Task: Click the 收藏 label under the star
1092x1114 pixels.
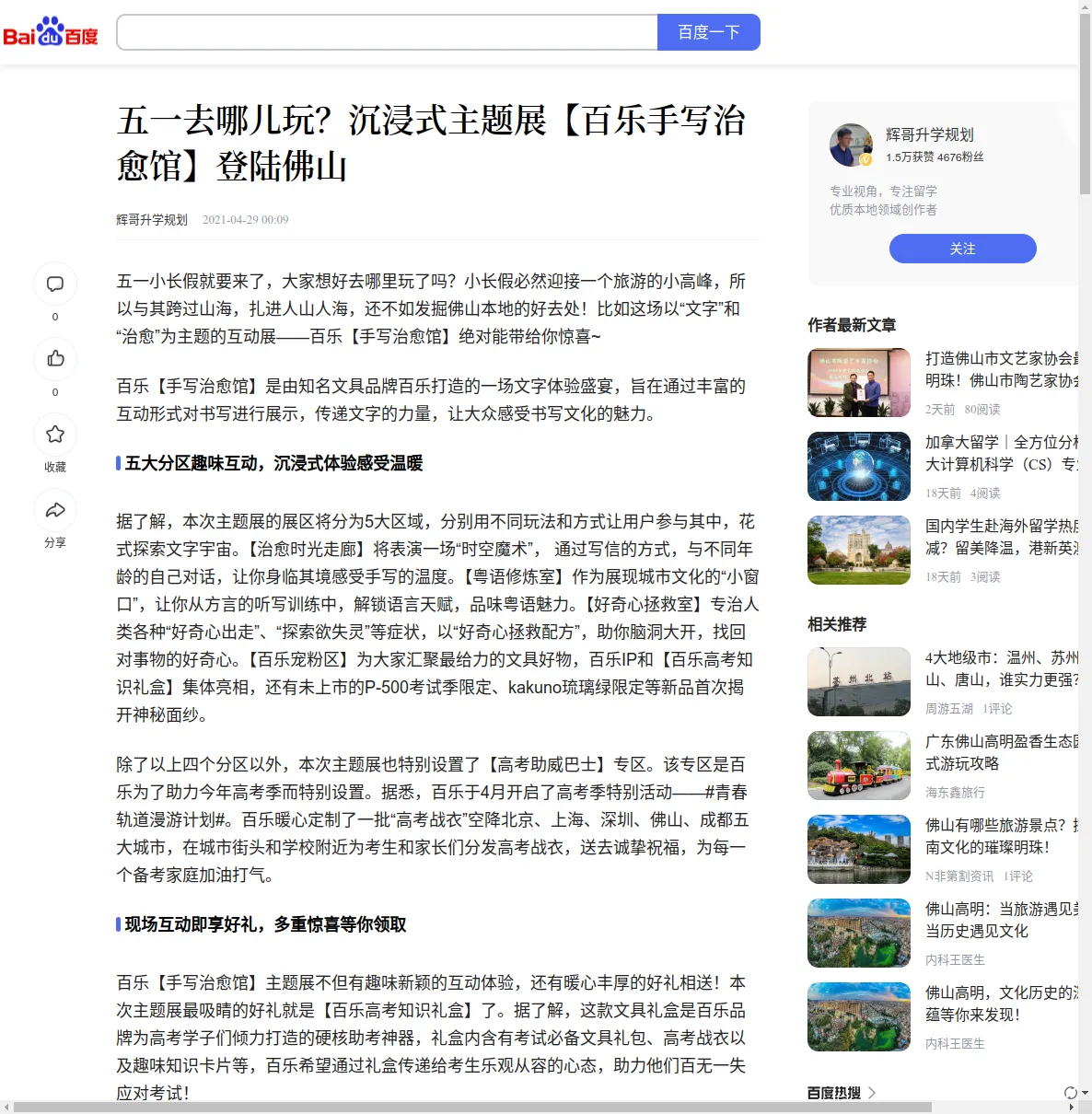Action: pos(55,467)
